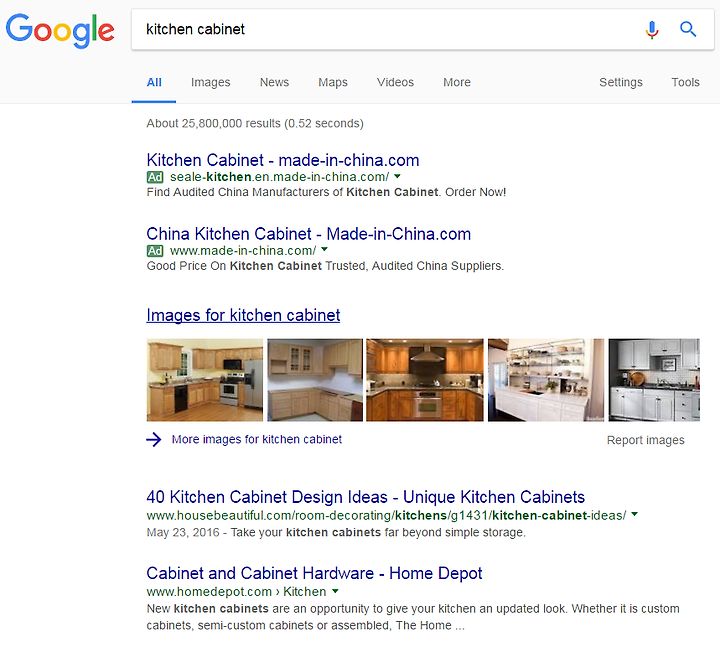
Task: Click 'New kitchen cabinets are an opportunity' snippet
Action: (413, 617)
